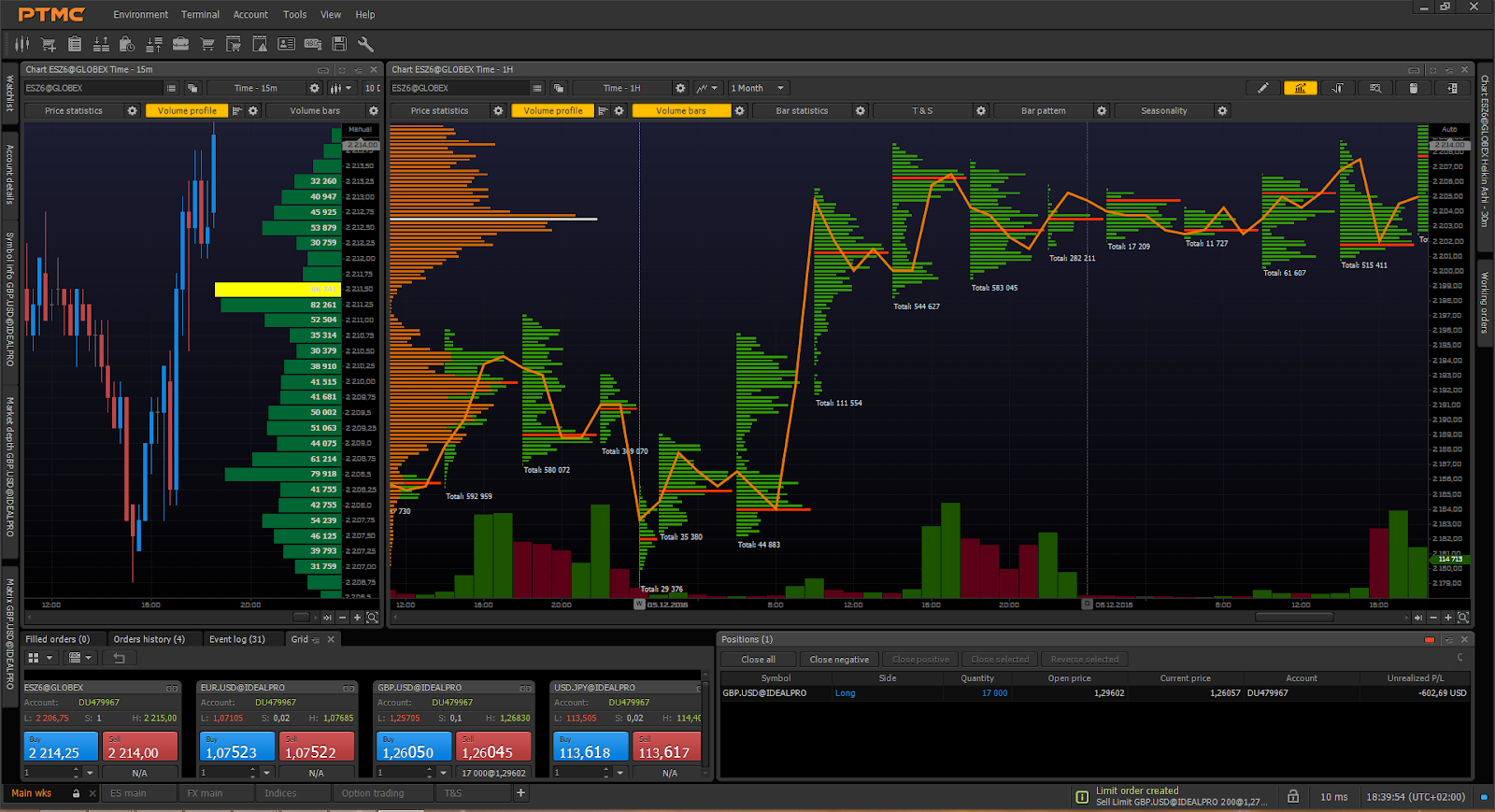Viewport: 1495px width, 812px height.
Task: Click Close all positions button
Action: [759, 659]
